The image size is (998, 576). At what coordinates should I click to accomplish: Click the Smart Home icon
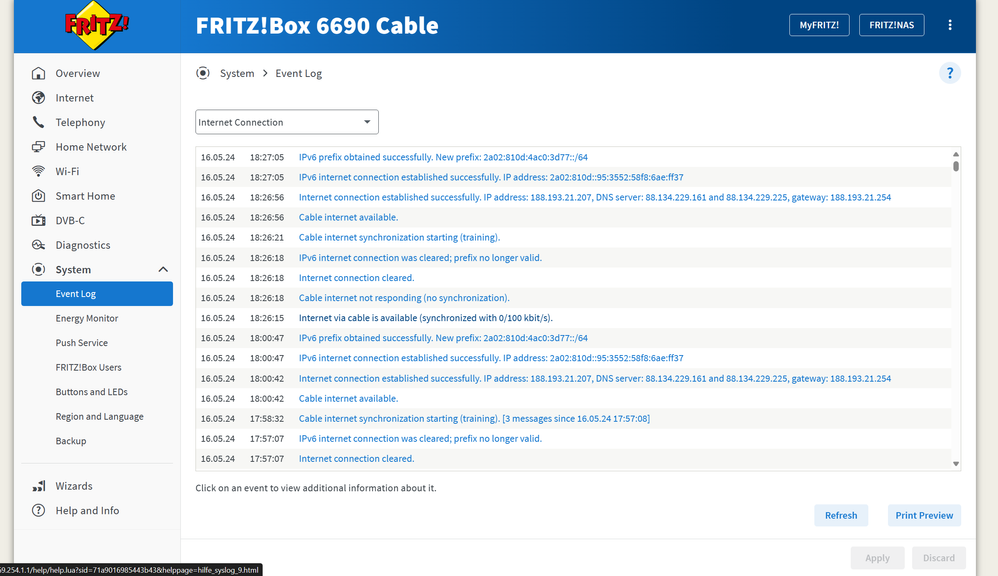[x=39, y=196]
